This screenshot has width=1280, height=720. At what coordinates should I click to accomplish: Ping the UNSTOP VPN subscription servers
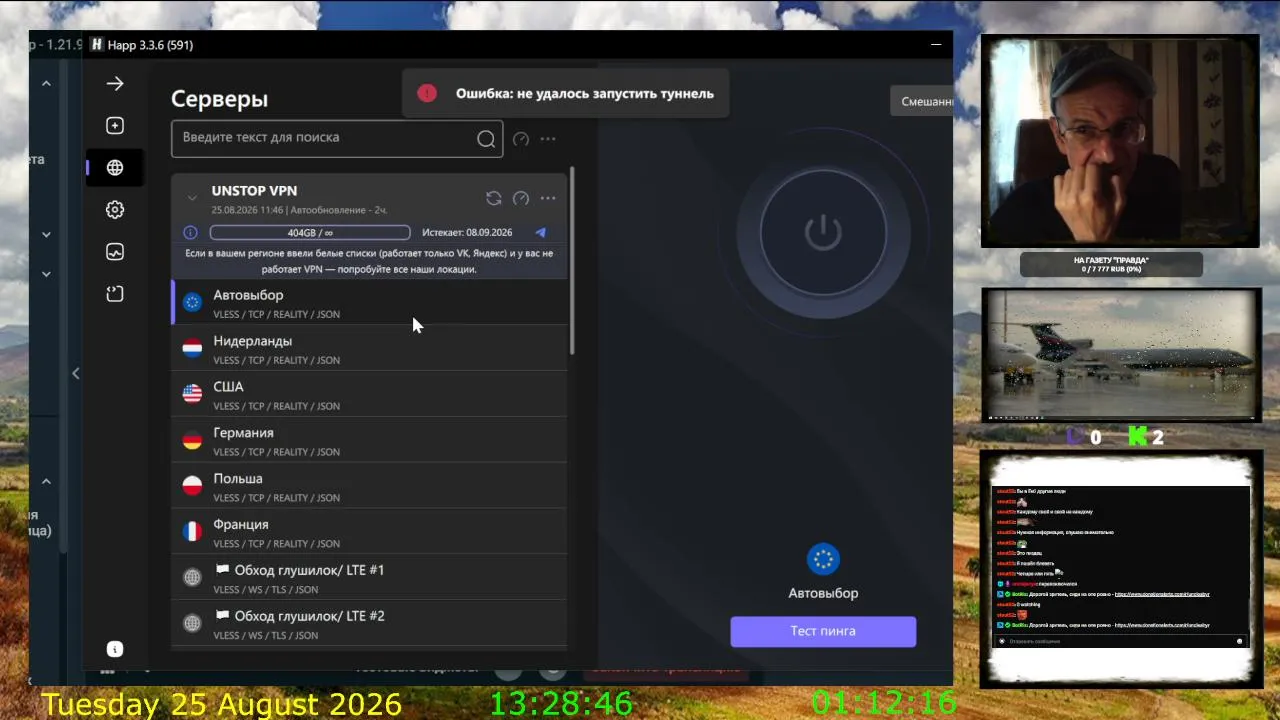(x=521, y=198)
